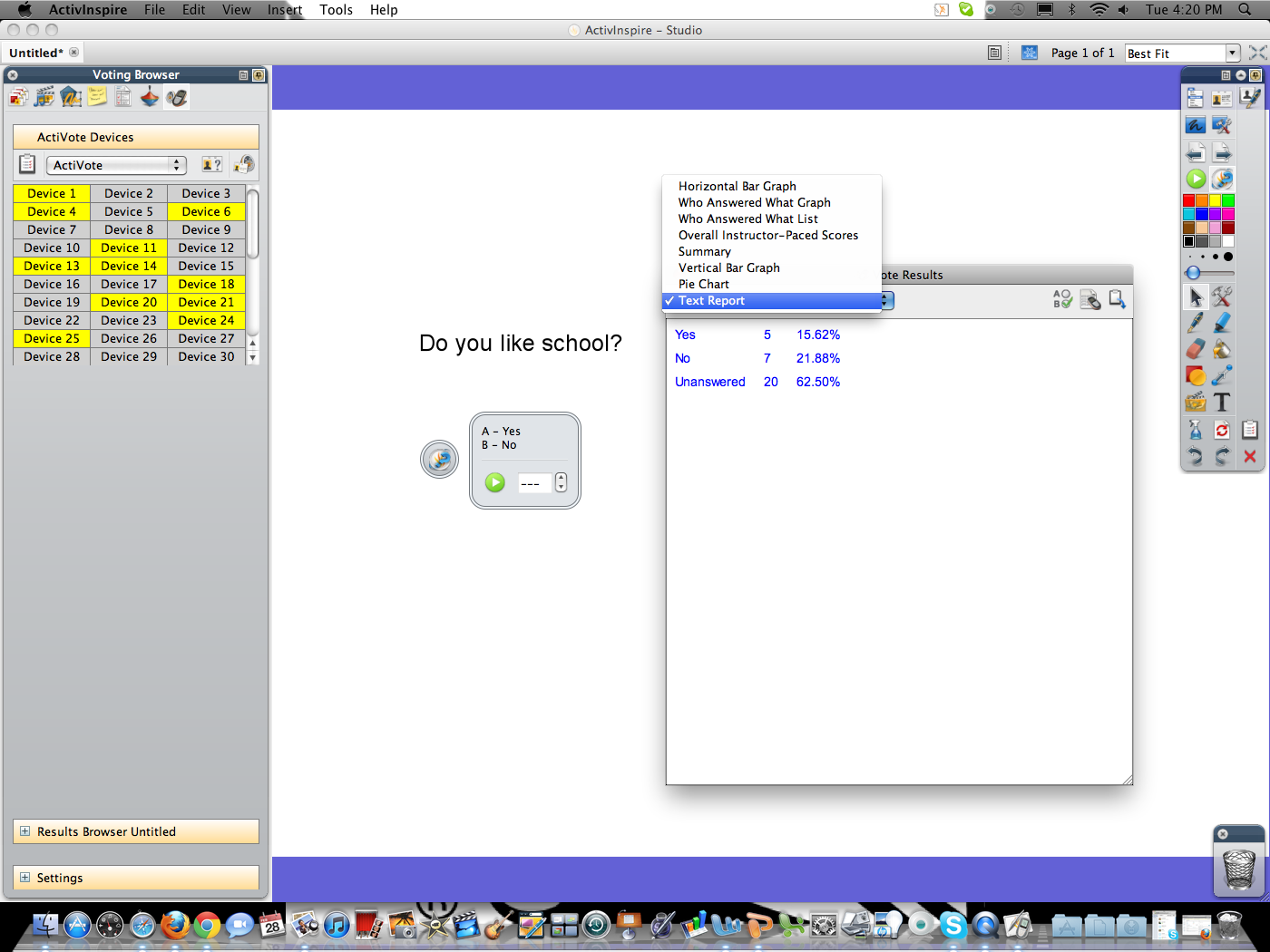Select the red color swatch
Viewport: 1270px width, 952px height.
tap(1188, 200)
